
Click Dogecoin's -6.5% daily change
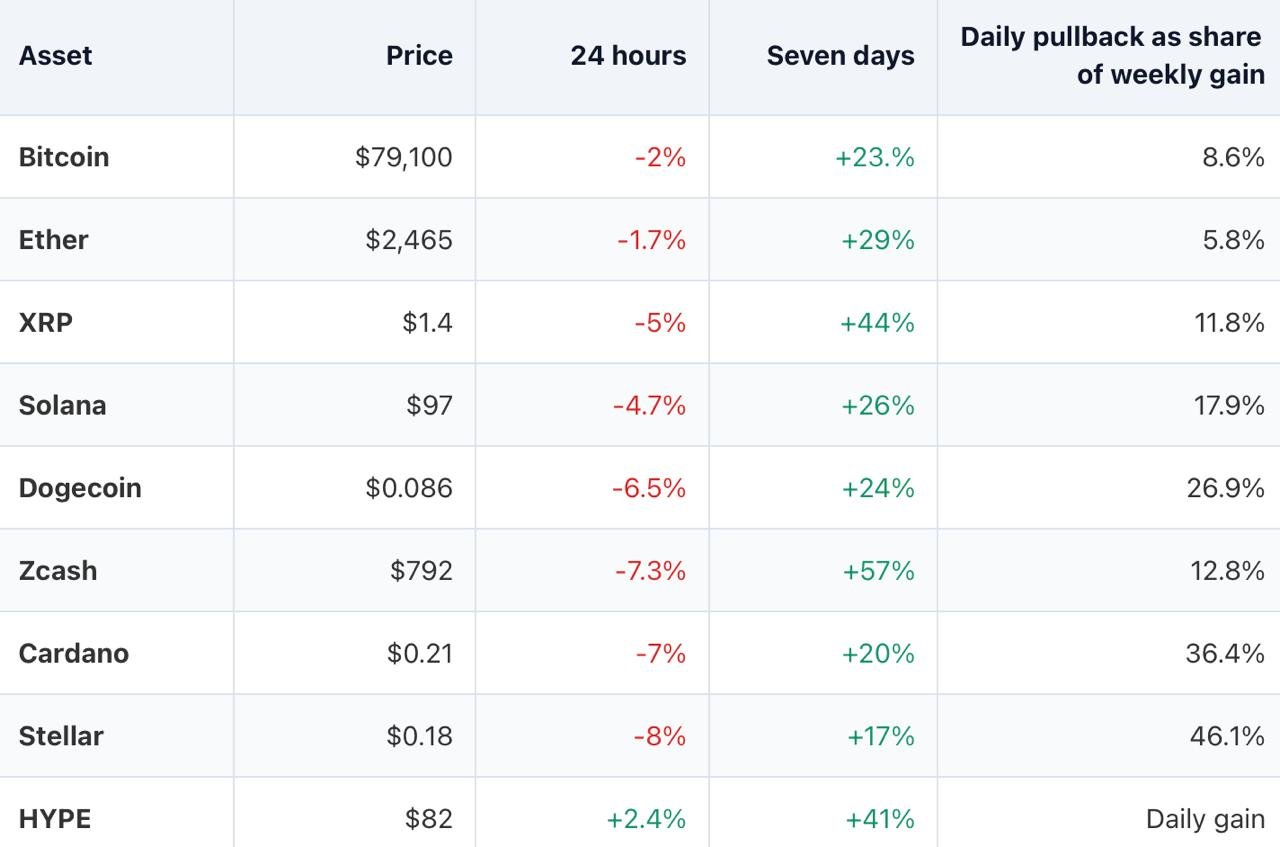pos(649,488)
